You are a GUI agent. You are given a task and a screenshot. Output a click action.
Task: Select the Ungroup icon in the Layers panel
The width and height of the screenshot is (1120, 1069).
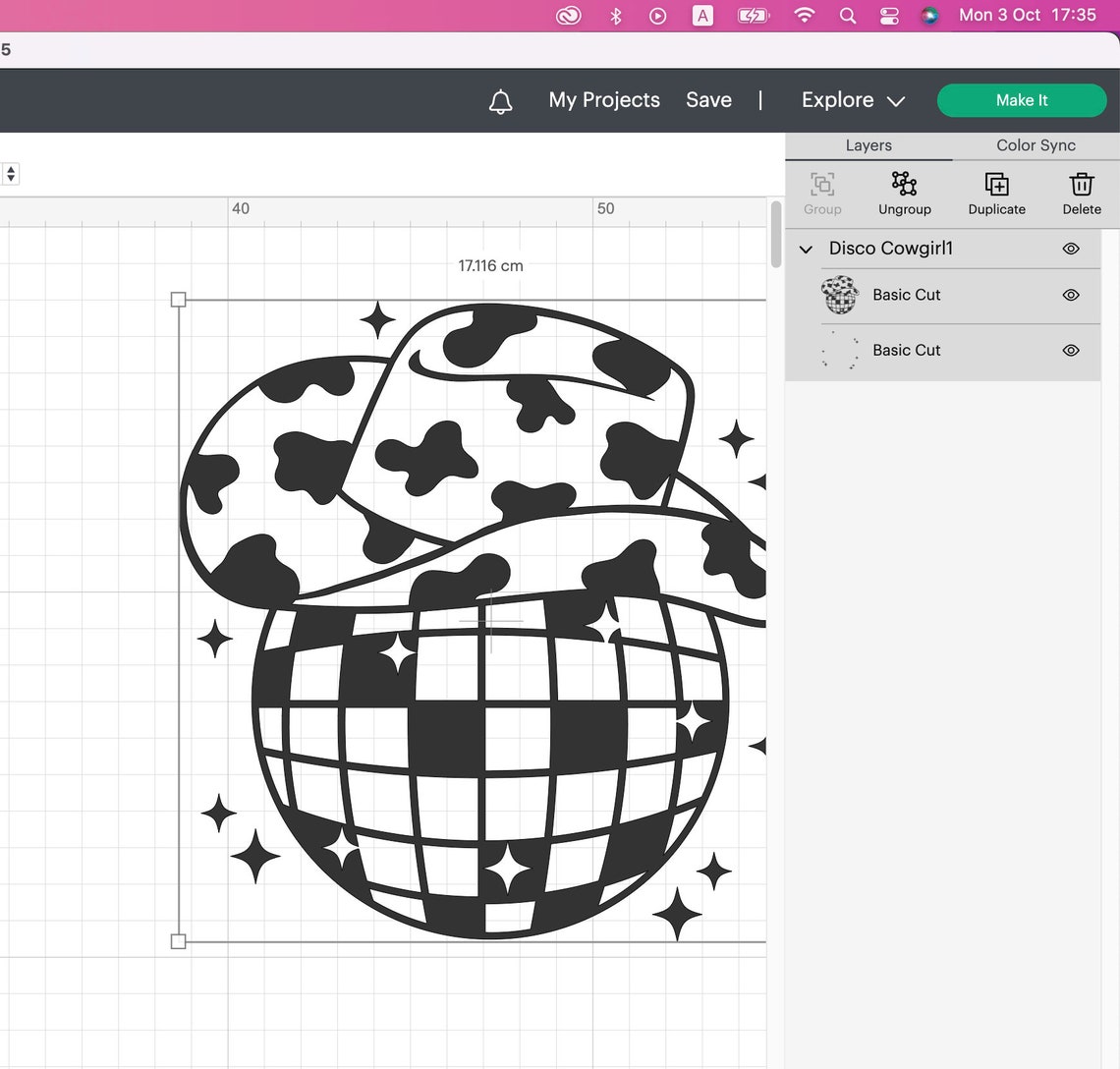point(904,192)
